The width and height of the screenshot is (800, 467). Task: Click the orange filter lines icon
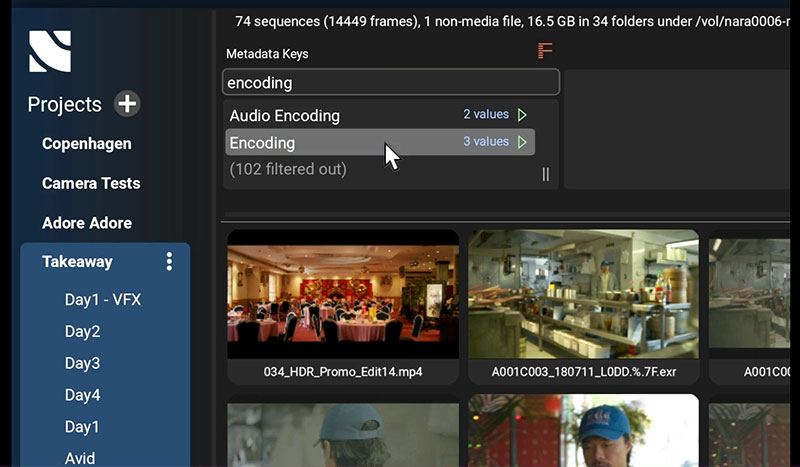click(x=545, y=51)
